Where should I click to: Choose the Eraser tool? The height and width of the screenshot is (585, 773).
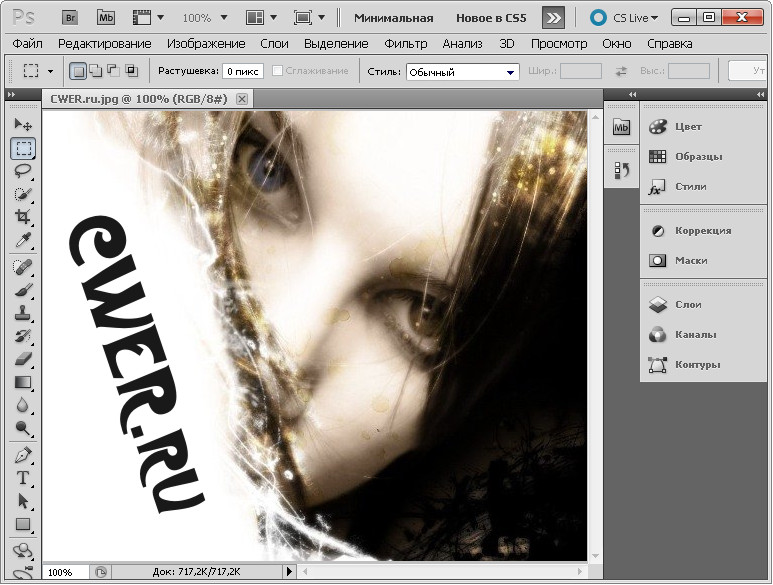(x=23, y=358)
